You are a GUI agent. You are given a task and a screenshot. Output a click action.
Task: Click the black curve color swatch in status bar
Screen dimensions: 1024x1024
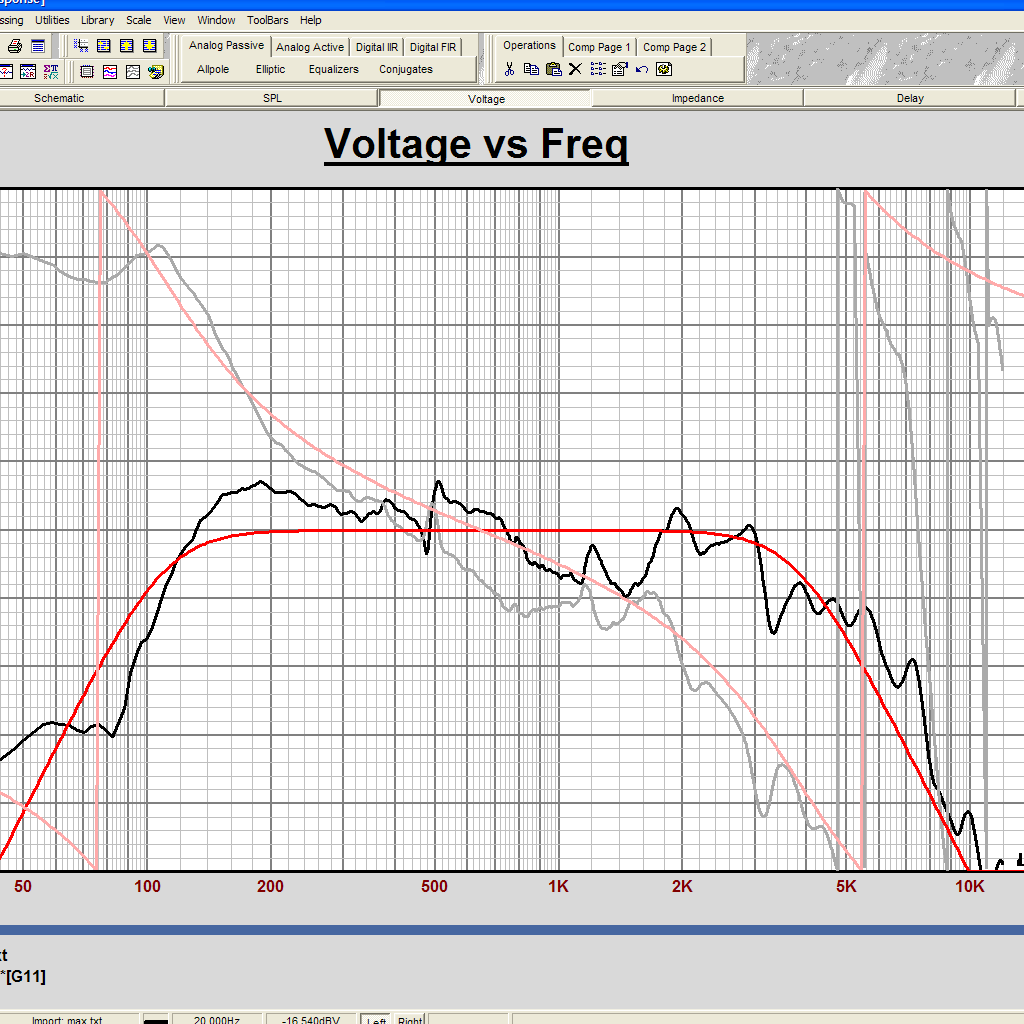click(x=155, y=1020)
